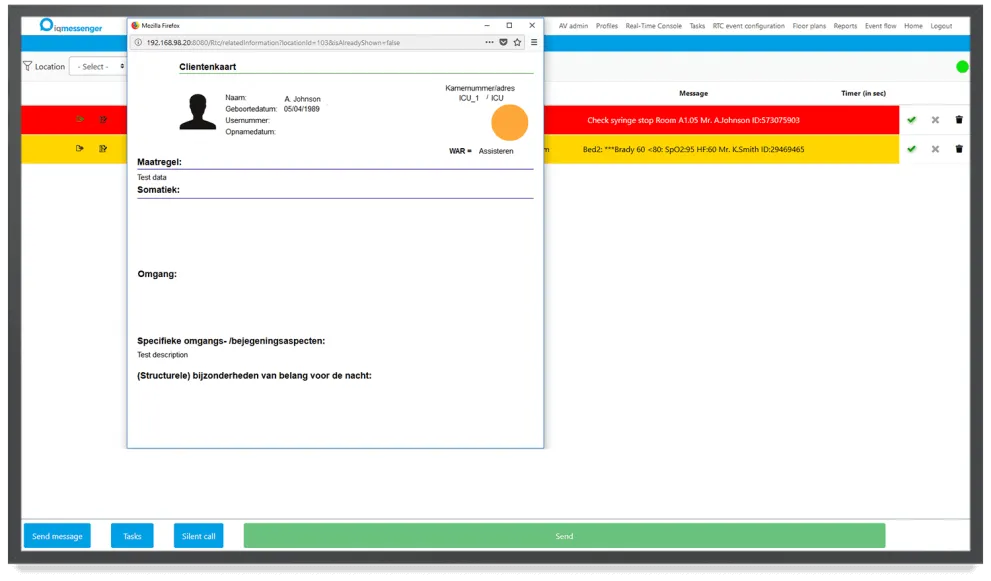Click the green Send button
This screenshot has height=581, width=991.
[x=564, y=536]
